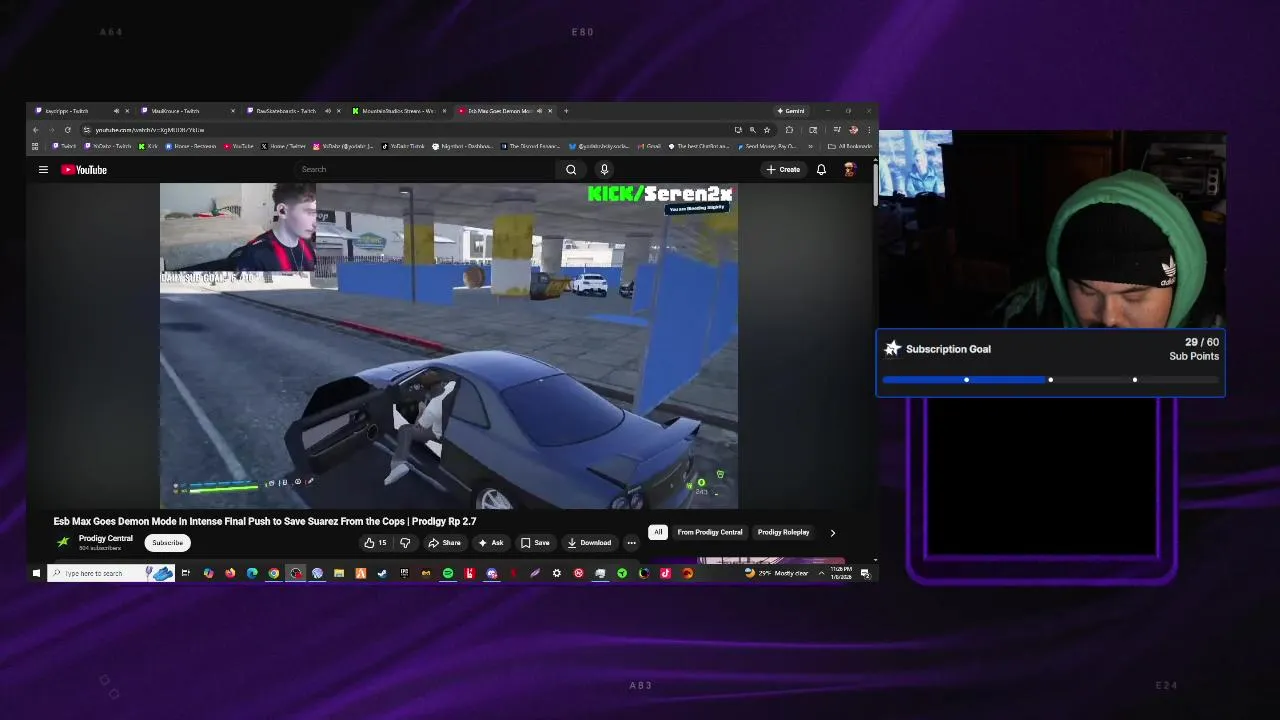Click the YouTube logo
This screenshot has width=1280, height=720.
[84, 170]
